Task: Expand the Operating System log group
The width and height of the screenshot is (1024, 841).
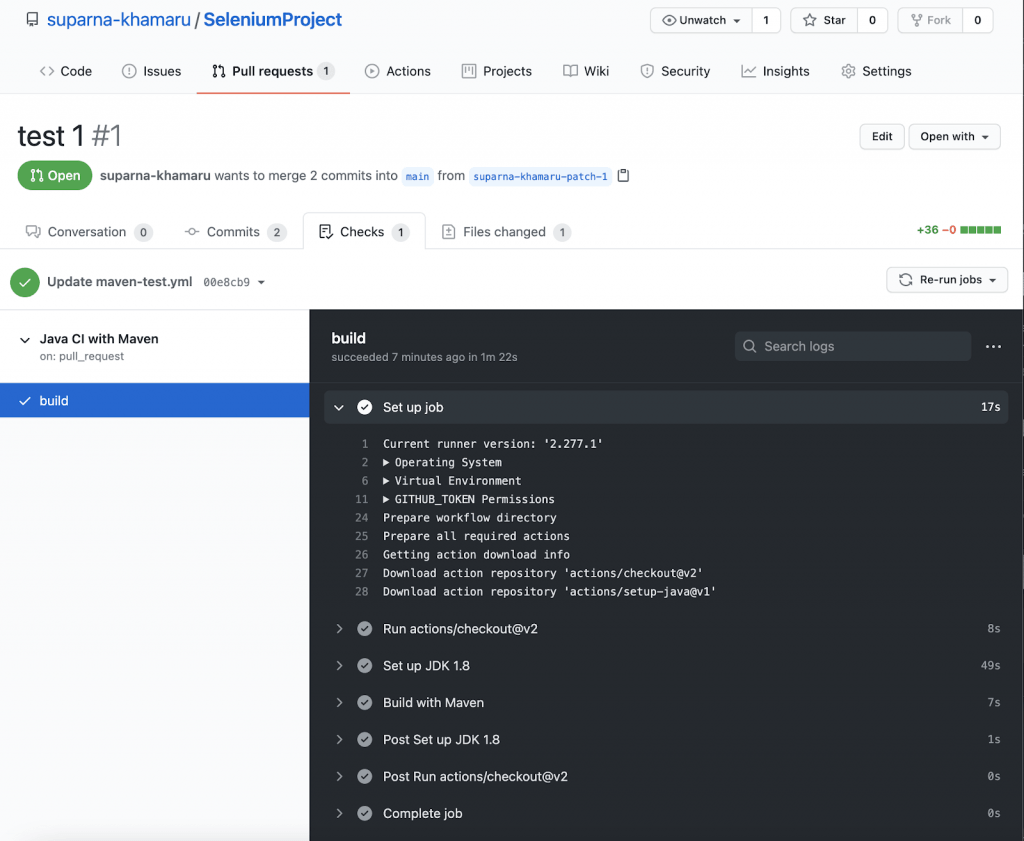Action: (388, 463)
